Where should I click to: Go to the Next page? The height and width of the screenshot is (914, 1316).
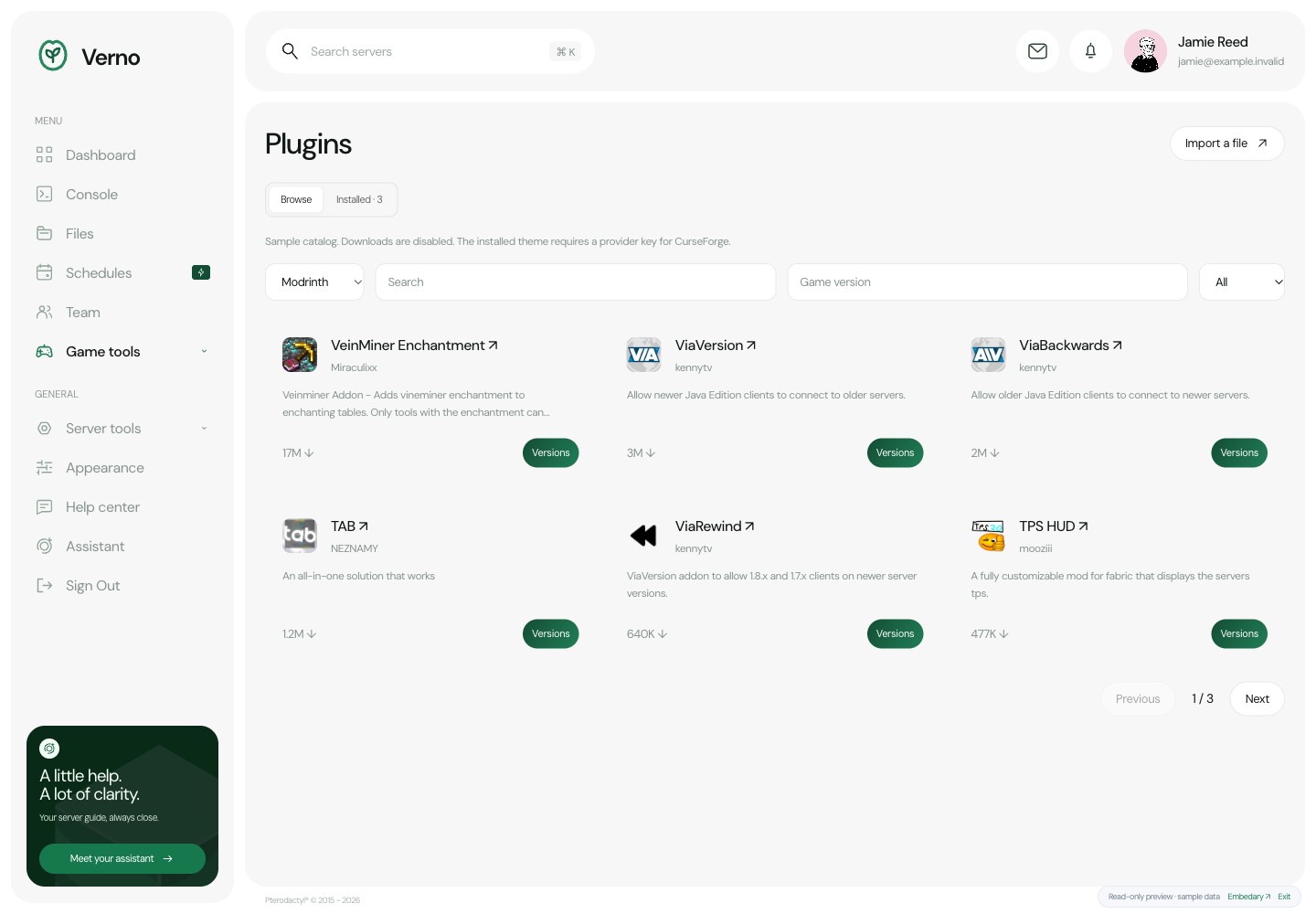click(x=1258, y=698)
